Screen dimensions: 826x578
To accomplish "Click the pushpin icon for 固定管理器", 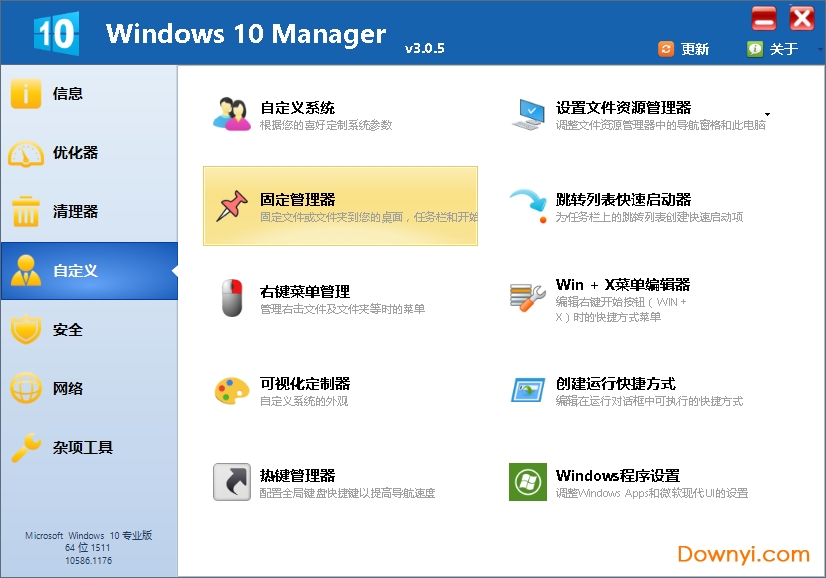I will (x=232, y=206).
